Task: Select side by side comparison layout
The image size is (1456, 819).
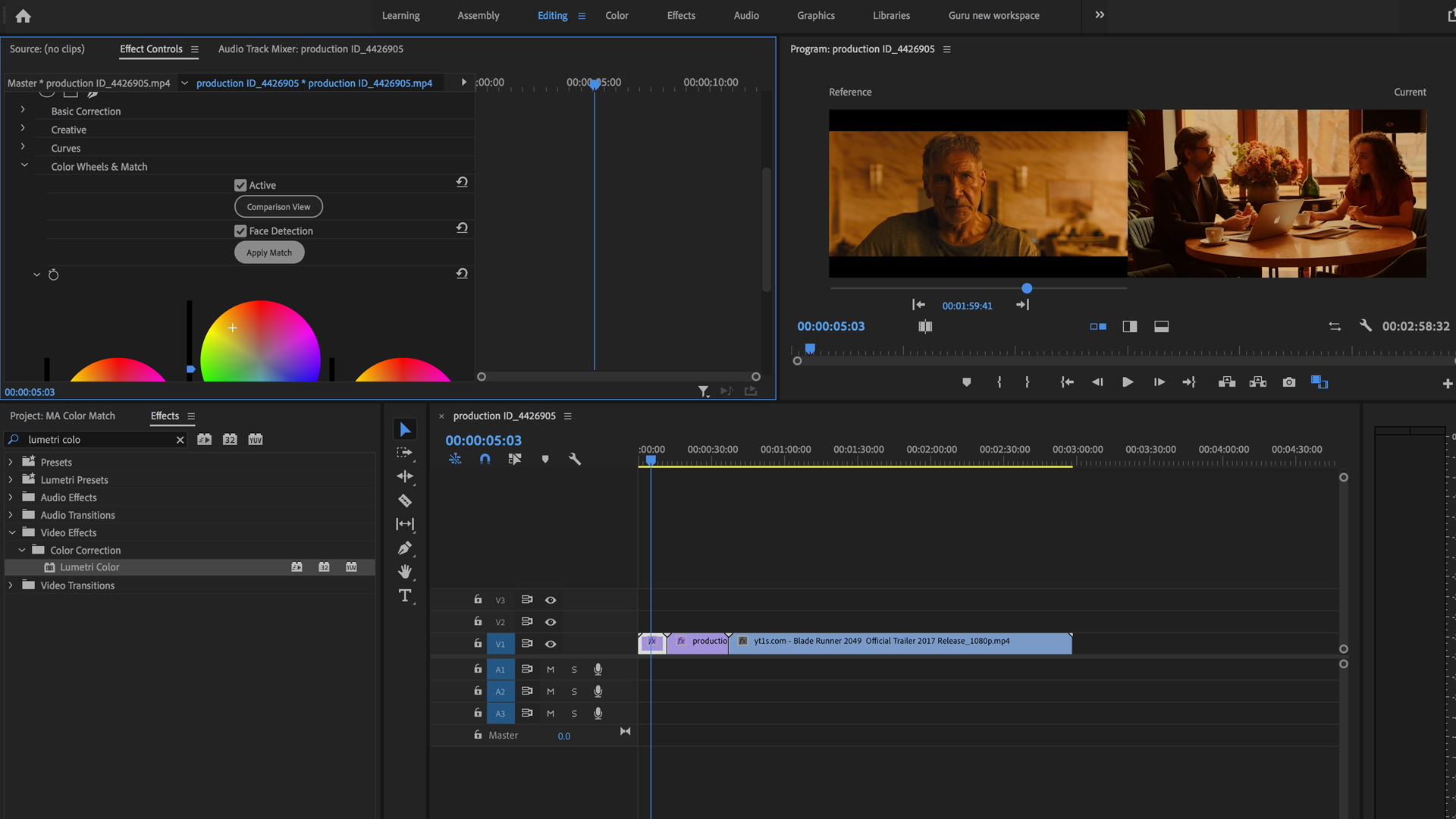Action: pyautogui.click(x=1098, y=326)
